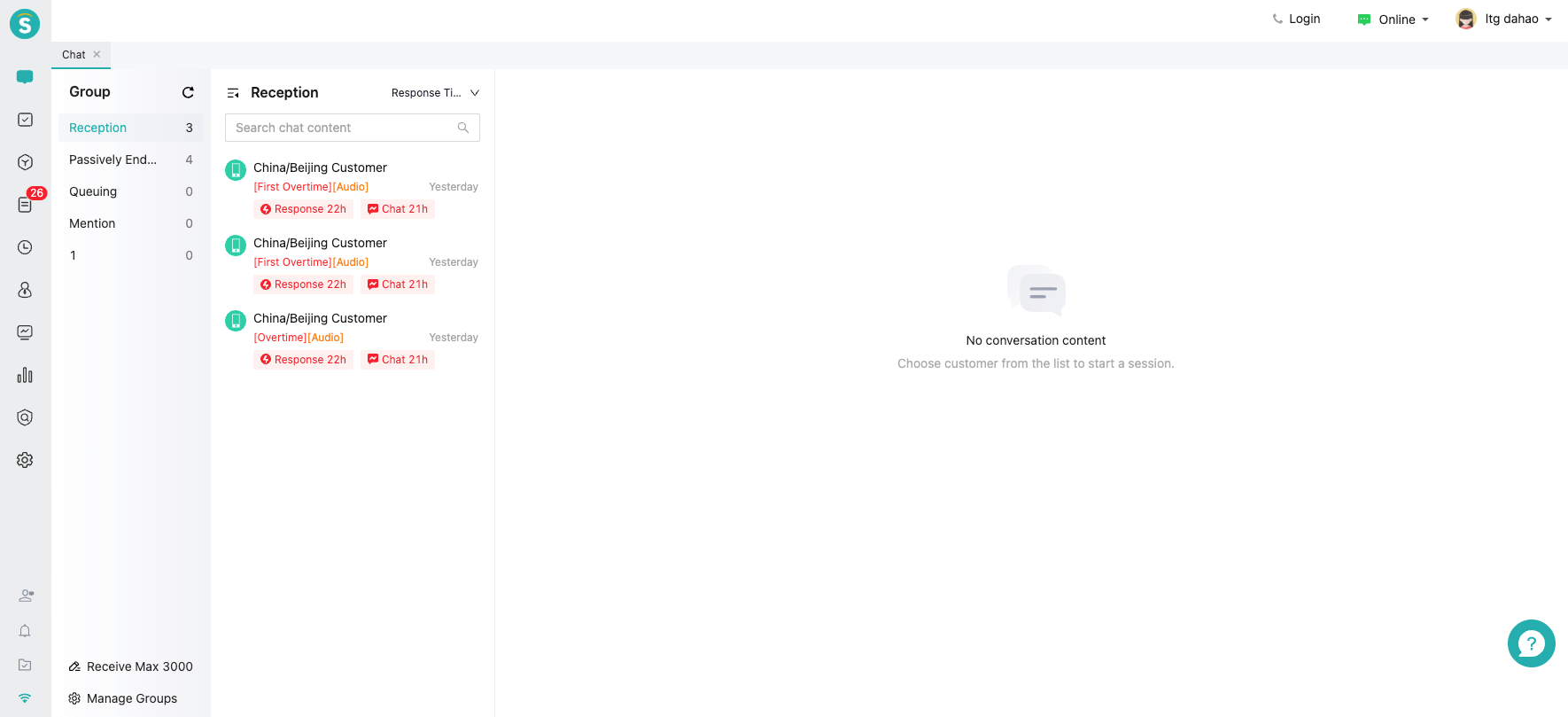Open the bar chart statistics icon
The image size is (1568, 717).
[25, 375]
